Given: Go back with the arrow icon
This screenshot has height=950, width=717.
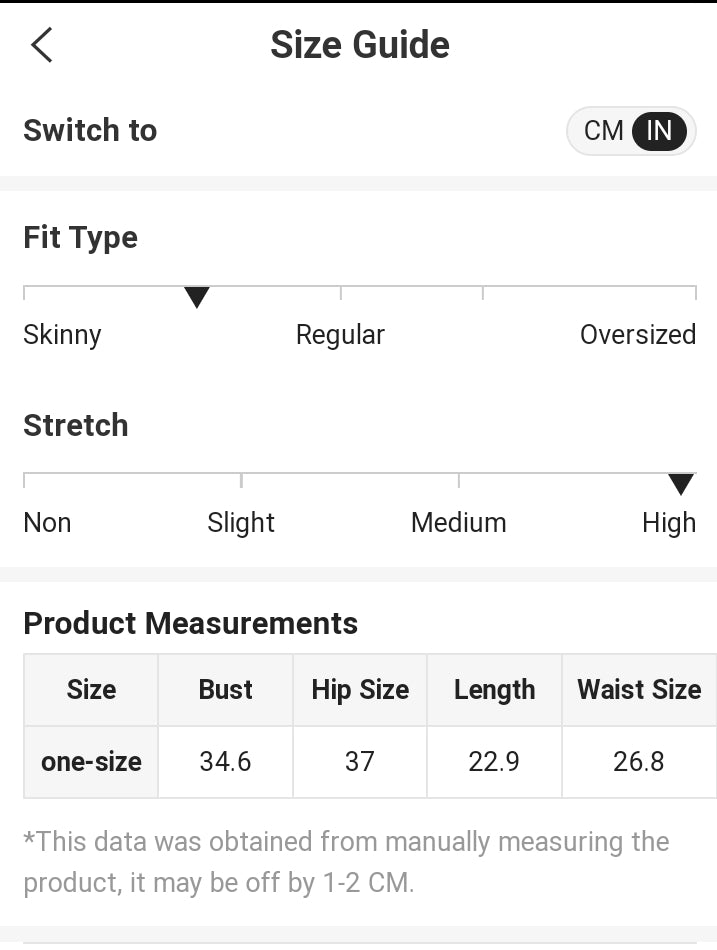Looking at the screenshot, I should [42, 45].
